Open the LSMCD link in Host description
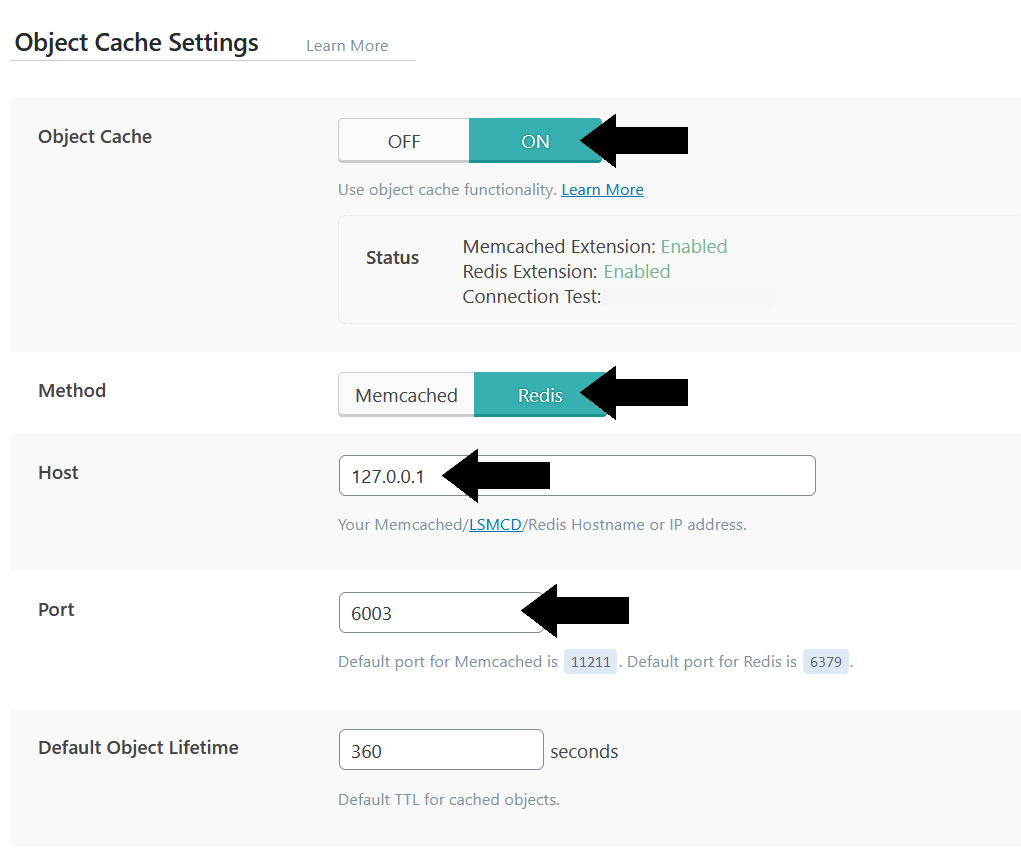 pyautogui.click(x=496, y=525)
